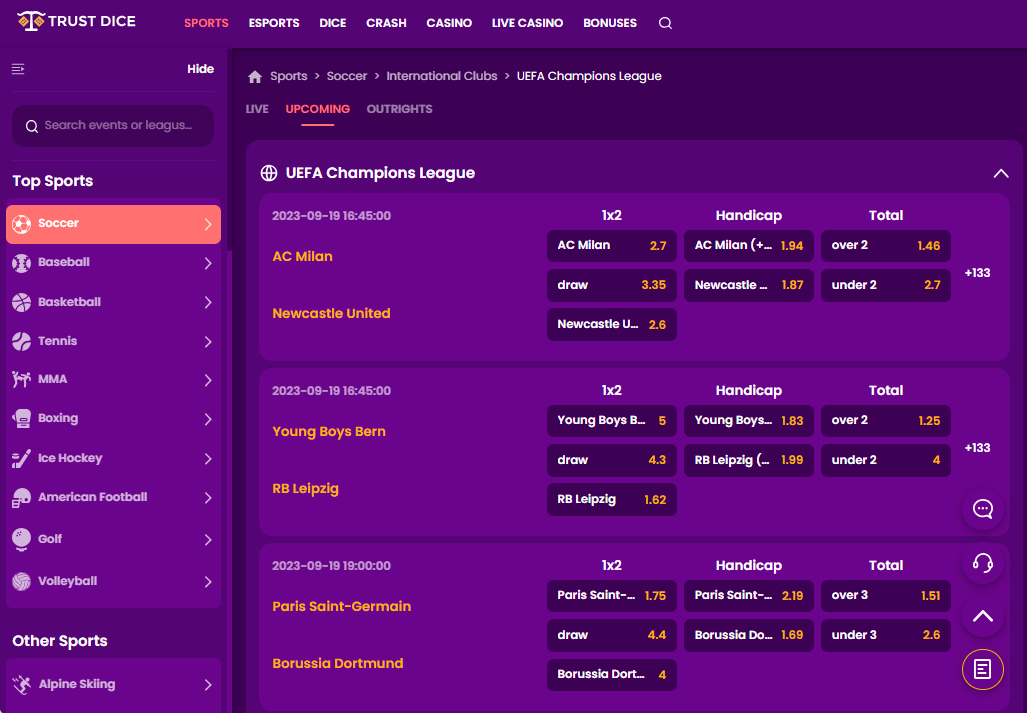Show +133 more markets for AC Milan match
1027x713 pixels.
point(977,273)
